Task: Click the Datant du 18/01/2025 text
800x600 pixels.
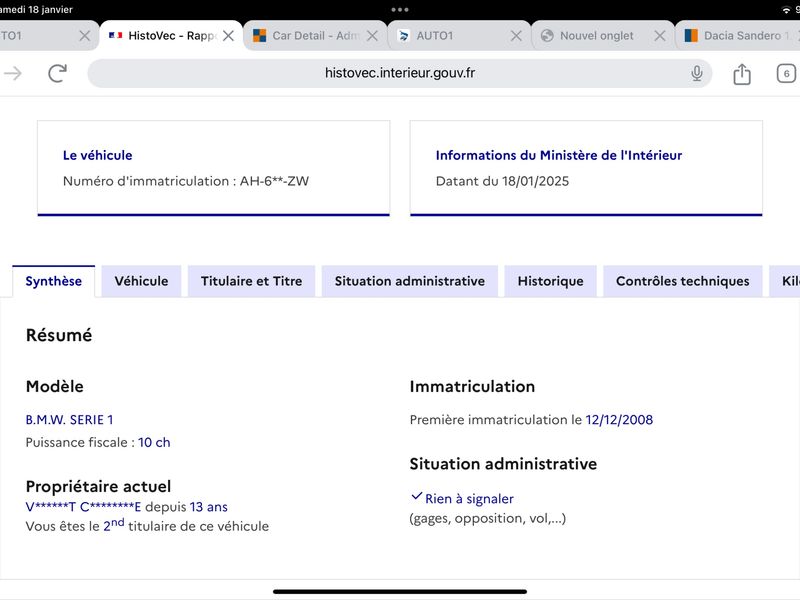Action: pyautogui.click(x=502, y=181)
